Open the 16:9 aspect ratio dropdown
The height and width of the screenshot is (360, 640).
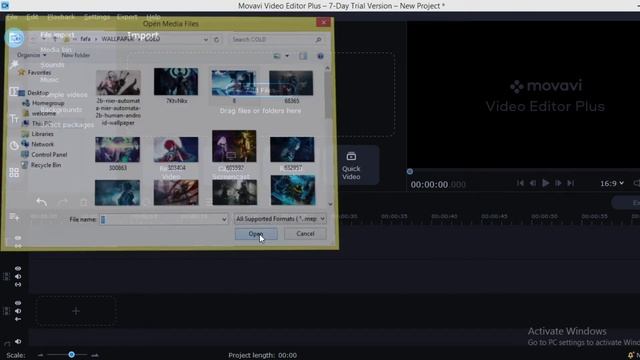tap(611, 184)
